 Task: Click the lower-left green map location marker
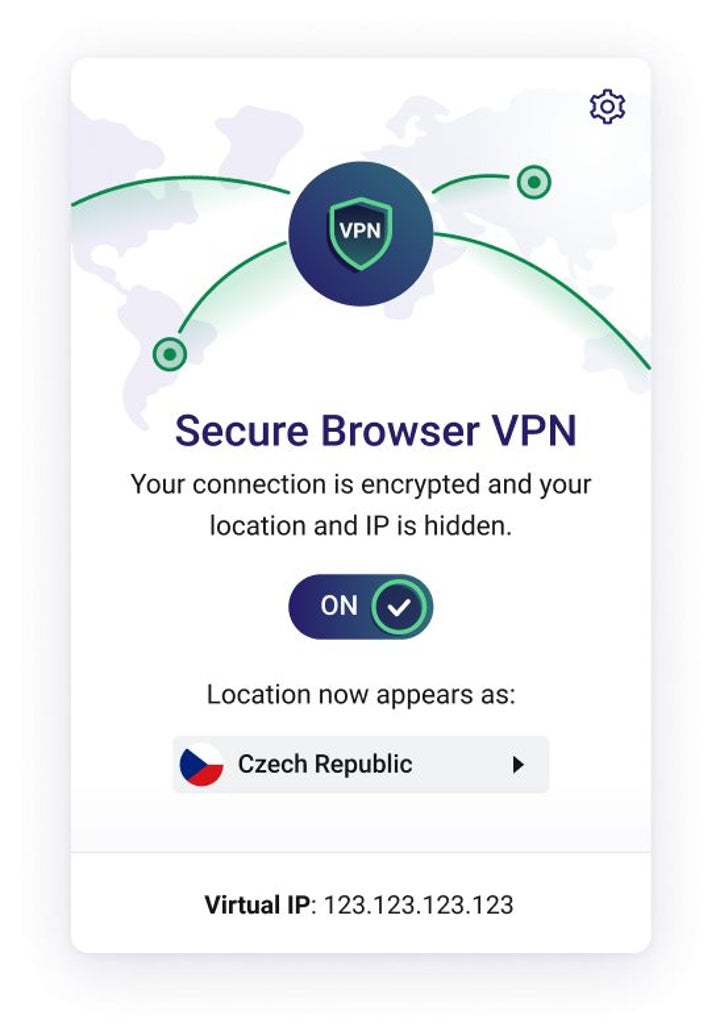170,354
